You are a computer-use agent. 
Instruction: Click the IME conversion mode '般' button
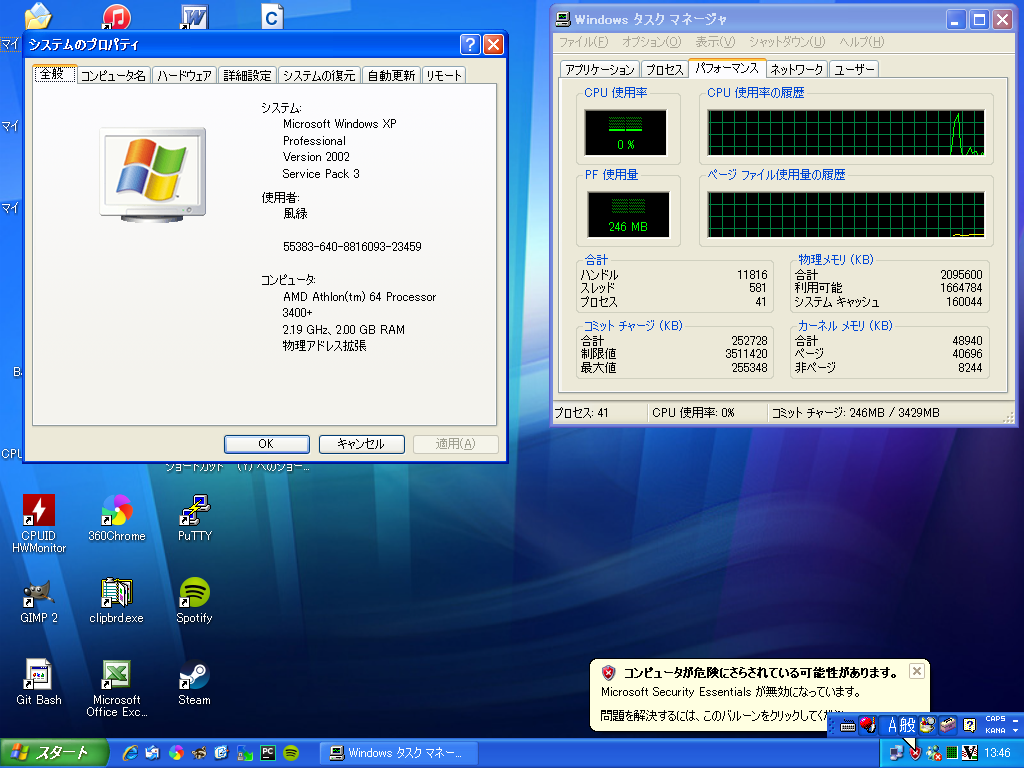907,725
